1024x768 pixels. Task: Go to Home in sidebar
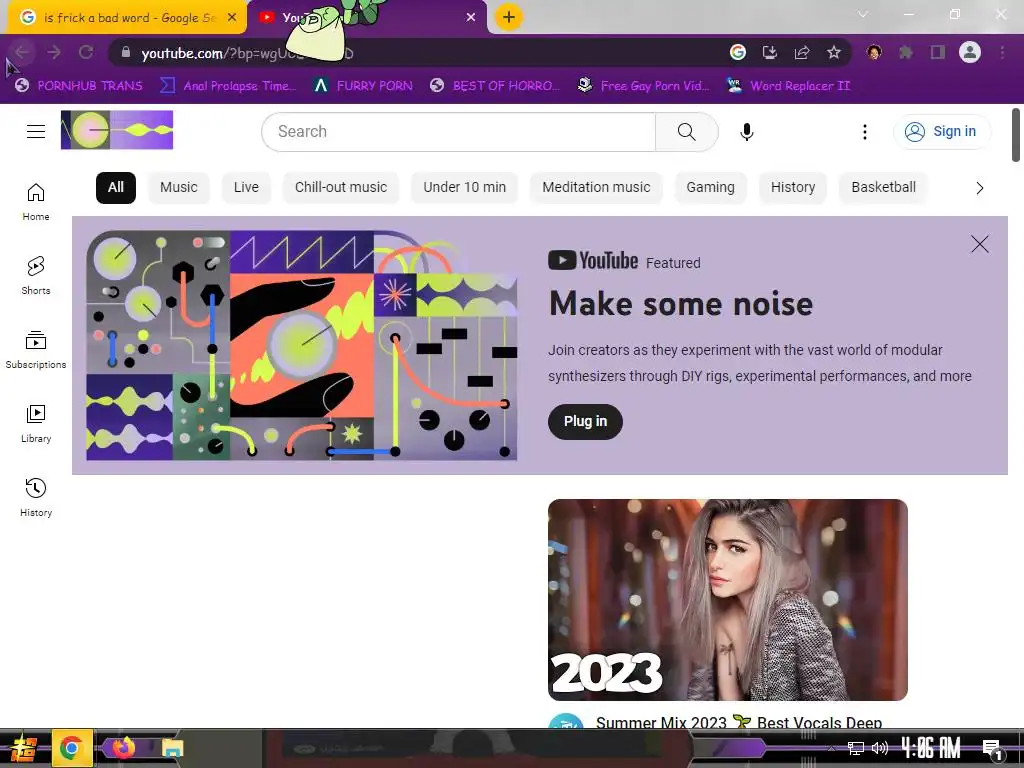pyautogui.click(x=36, y=201)
